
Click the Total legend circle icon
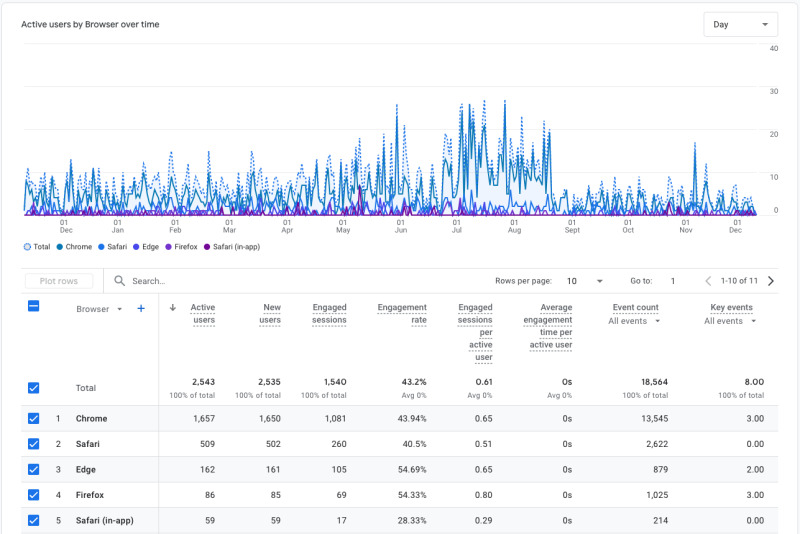[27, 246]
